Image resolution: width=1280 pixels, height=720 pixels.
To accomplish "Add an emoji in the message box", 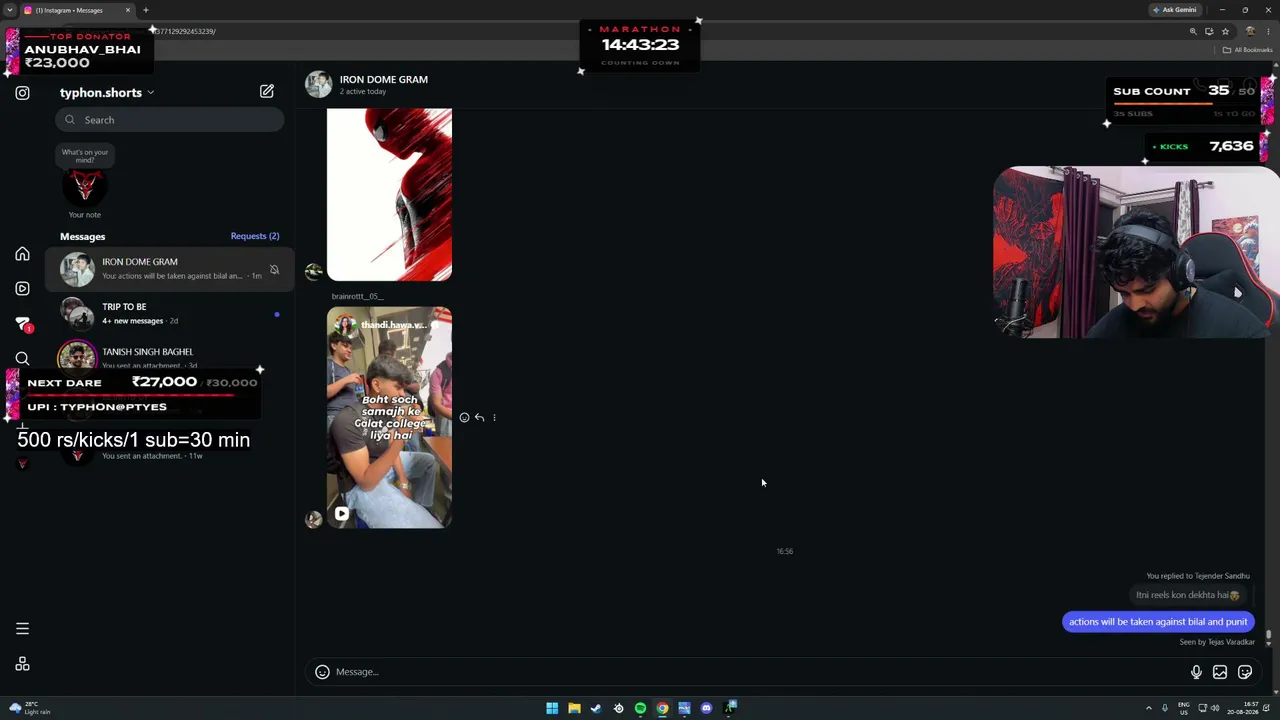I will point(322,672).
